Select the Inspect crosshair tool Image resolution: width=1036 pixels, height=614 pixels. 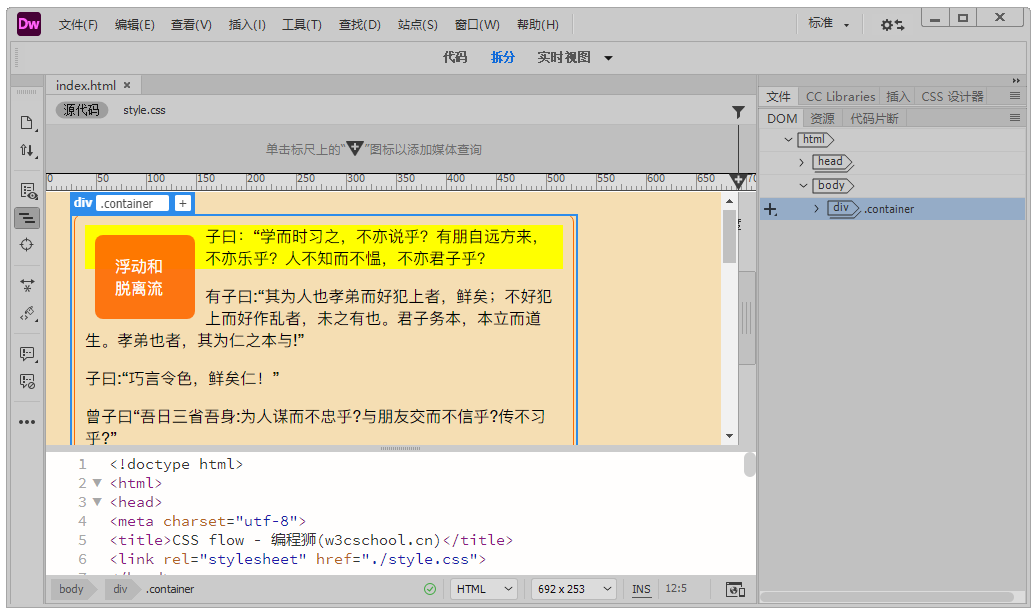27,244
